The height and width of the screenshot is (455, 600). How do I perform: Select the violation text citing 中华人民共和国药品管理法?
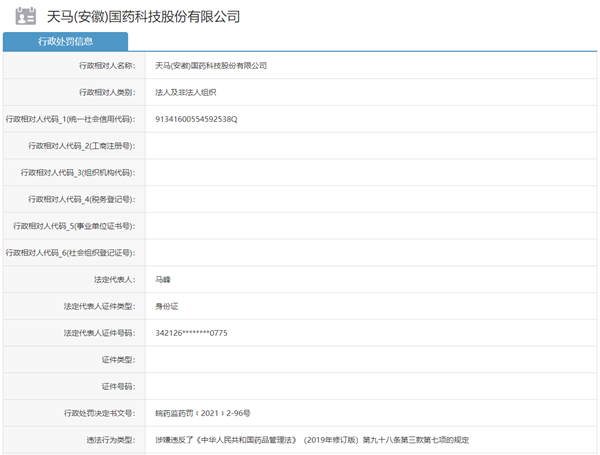click(312, 440)
